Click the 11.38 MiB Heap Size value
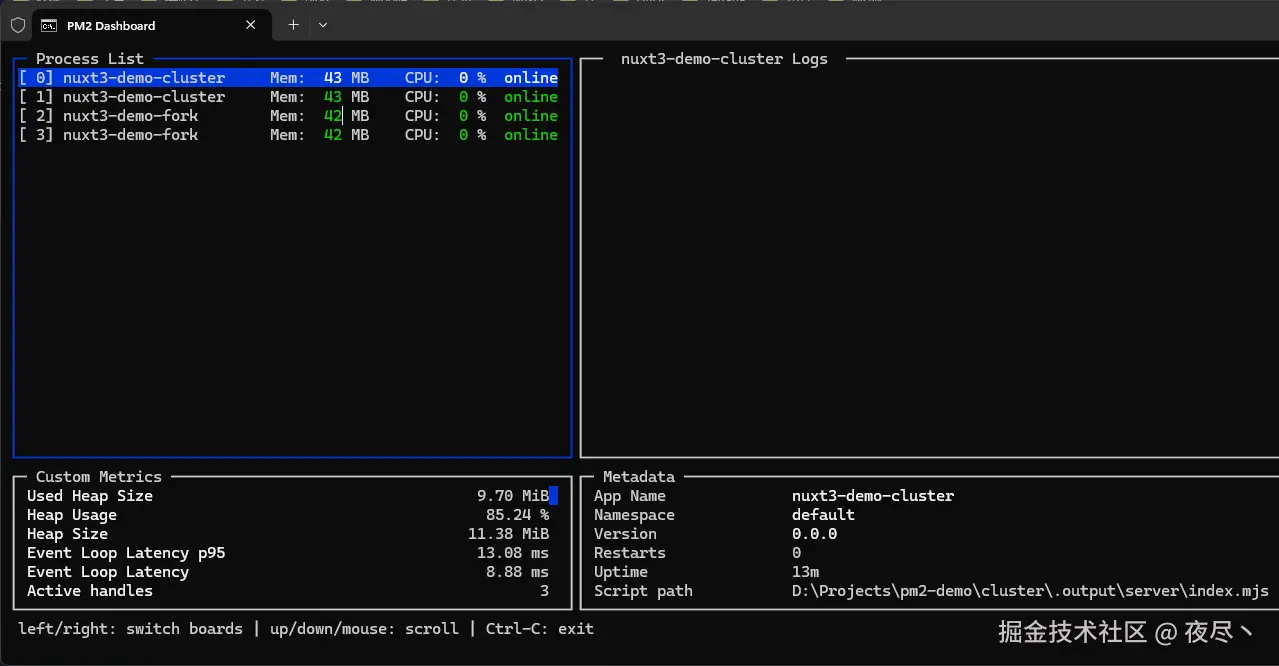The width and height of the screenshot is (1279, 666). (x=508, y=534)
